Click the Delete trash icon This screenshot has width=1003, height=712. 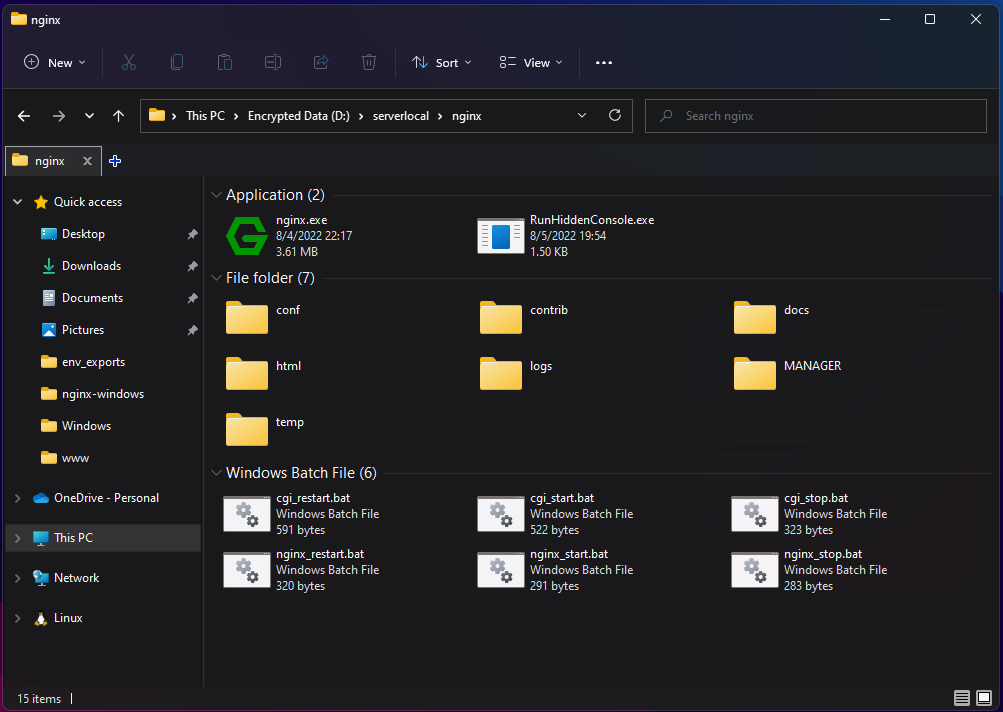[369, 62]
